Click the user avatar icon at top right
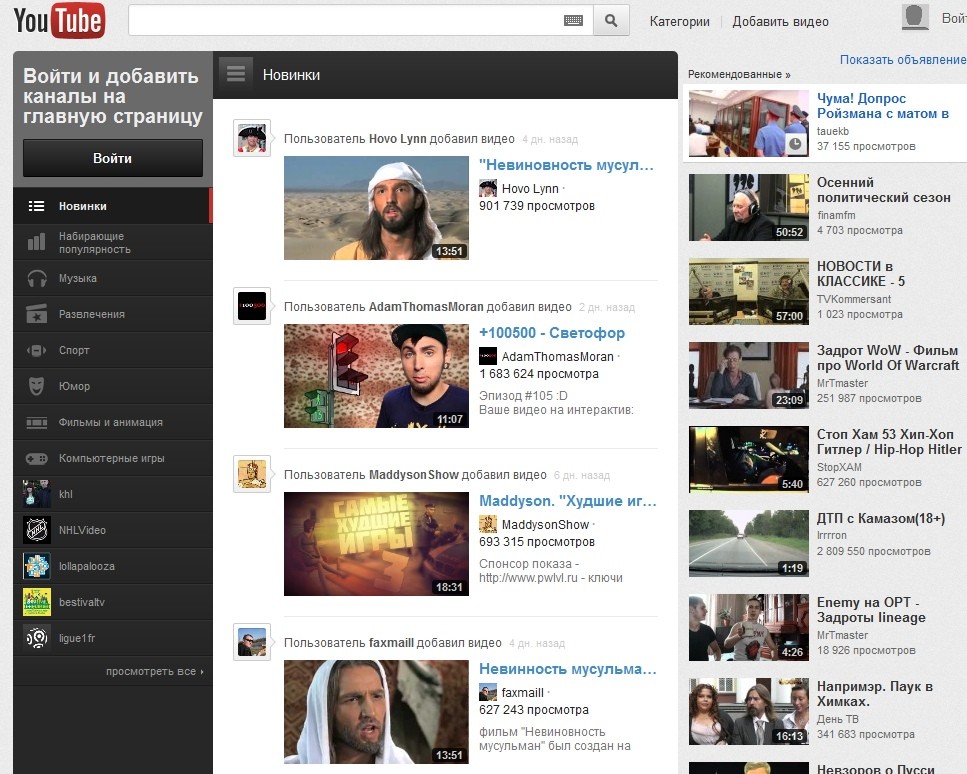The width and height of the screenshot is (967, 774). tap(915, 17)
